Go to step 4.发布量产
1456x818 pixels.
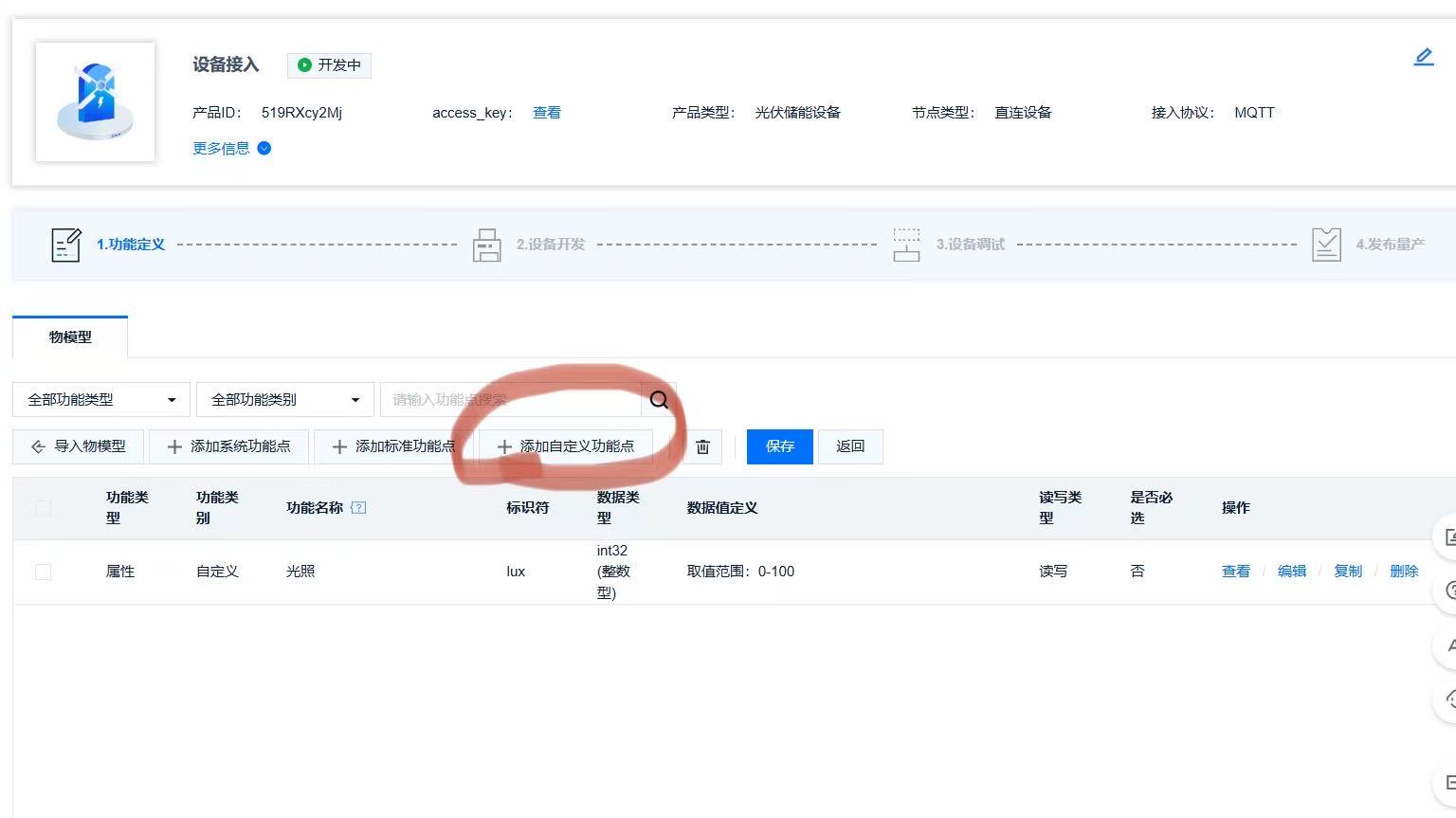pos(1390,244)
